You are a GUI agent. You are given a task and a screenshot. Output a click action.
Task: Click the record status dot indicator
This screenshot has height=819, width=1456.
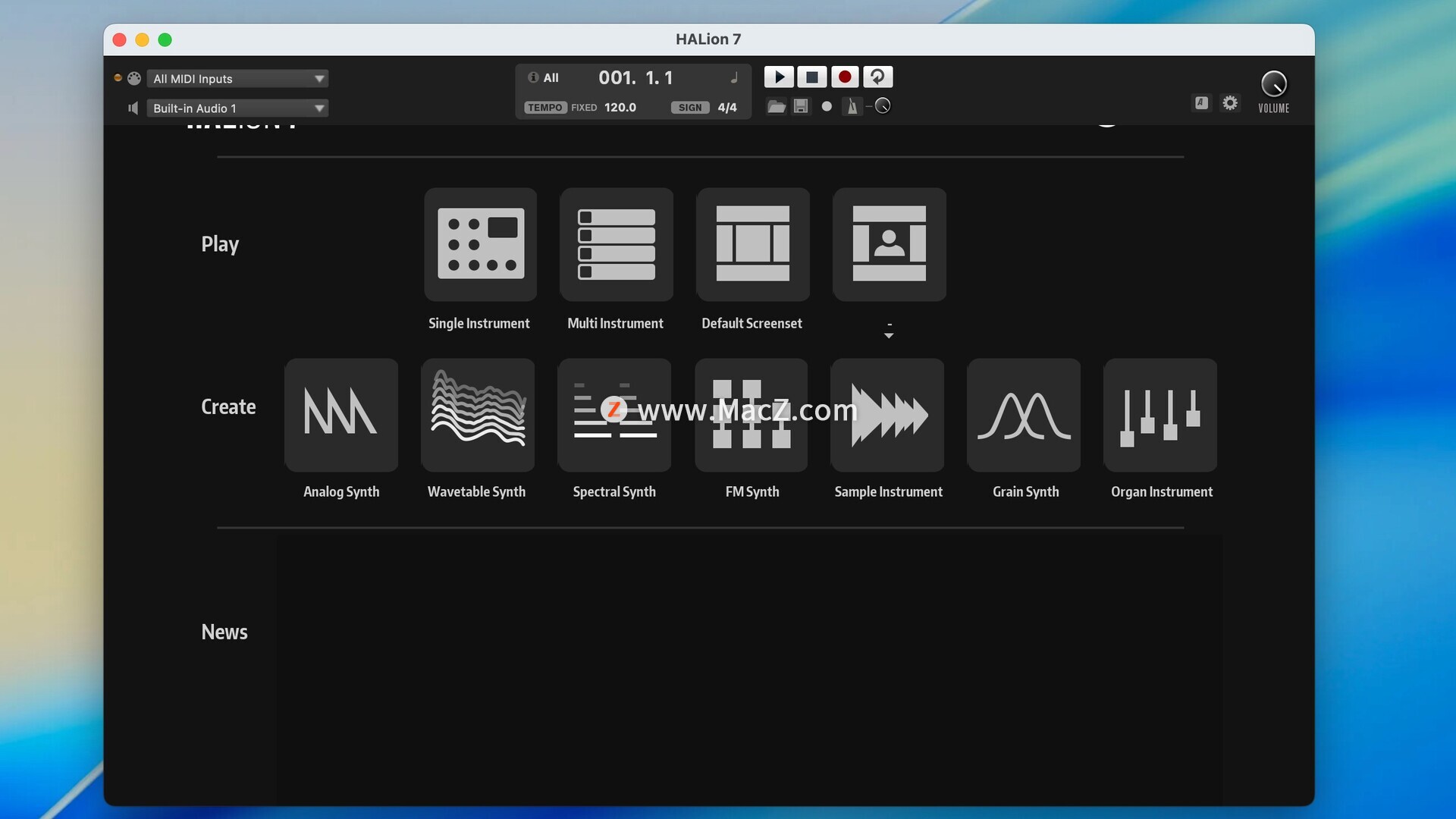pyautogui.click(x=827, y=106)
